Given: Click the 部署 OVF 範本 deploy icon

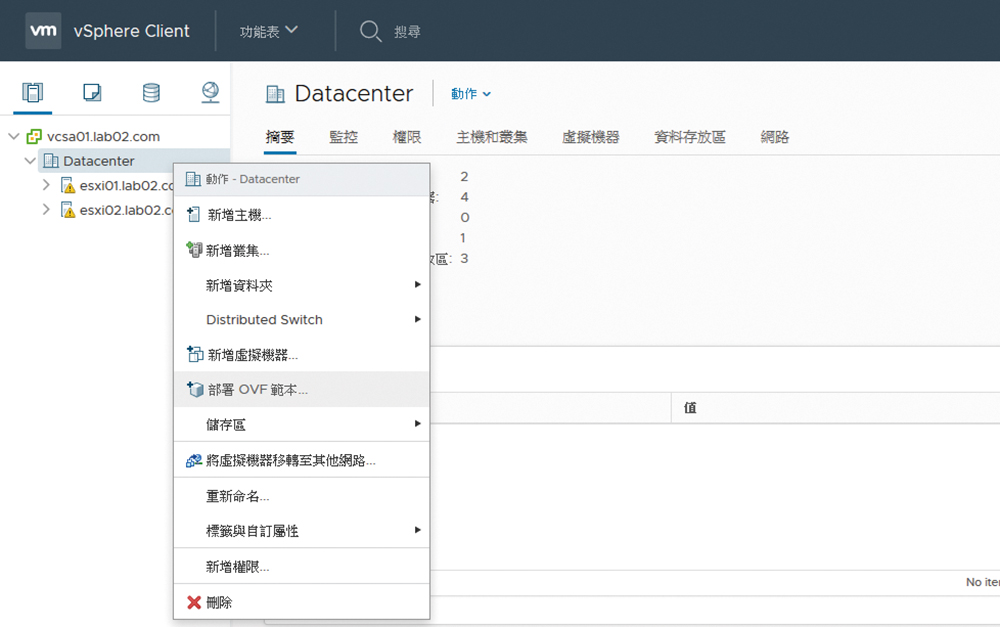Looking at the screenshot, I should (195, 389).
